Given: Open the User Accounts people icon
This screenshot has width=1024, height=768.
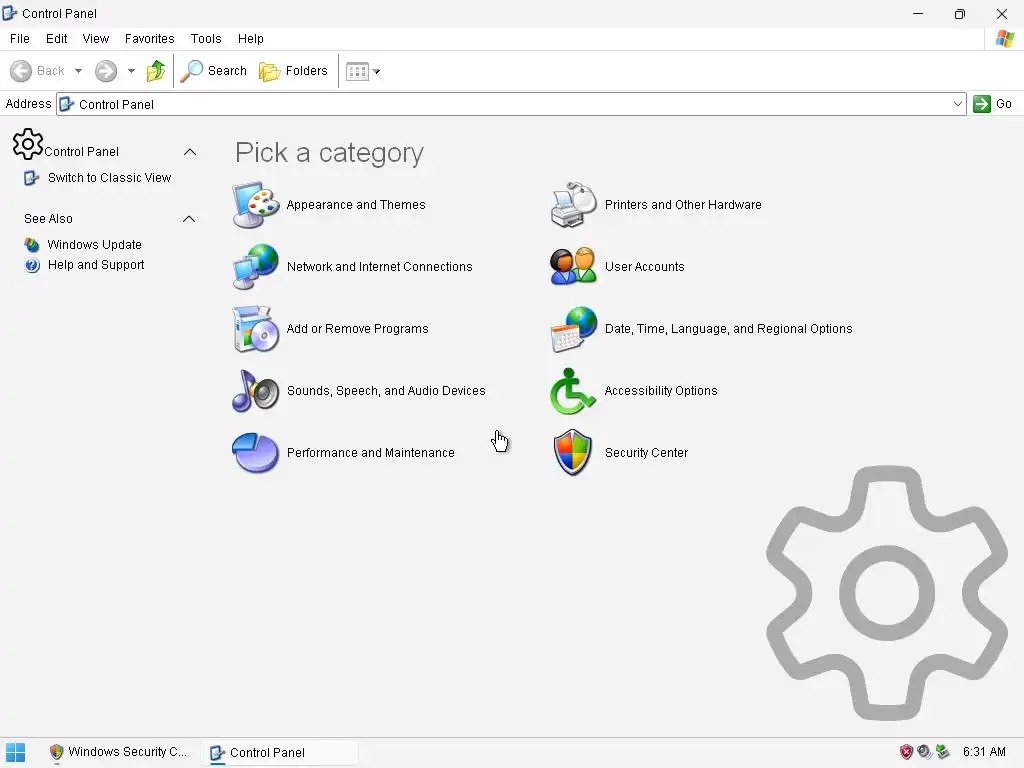Looking at the screenshot, I should click(x=573, y=266).
